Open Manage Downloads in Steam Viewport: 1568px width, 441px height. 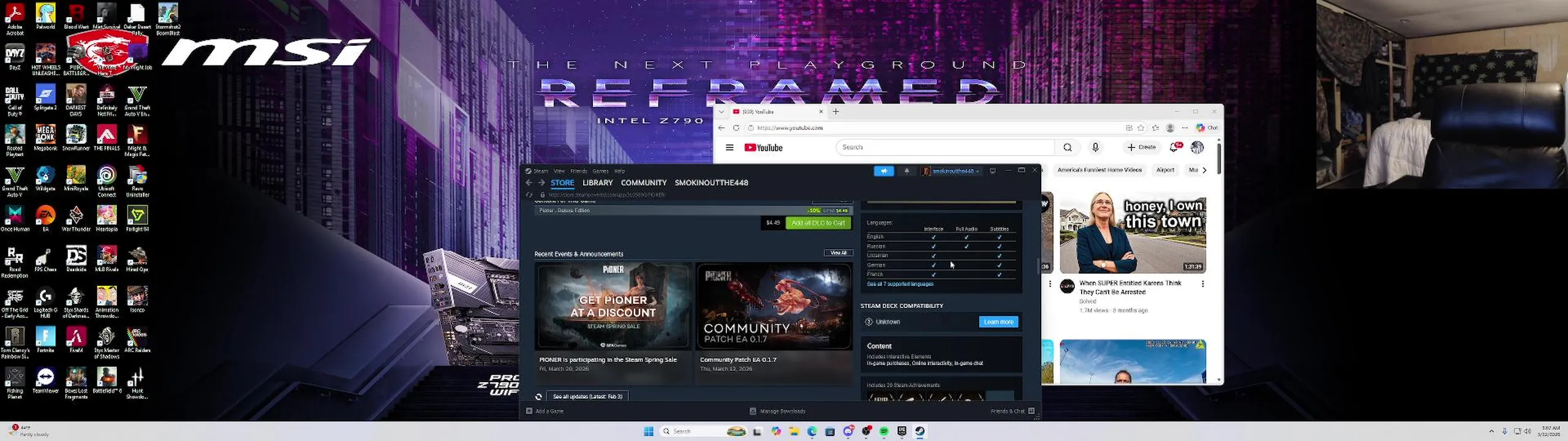(778, 411)
